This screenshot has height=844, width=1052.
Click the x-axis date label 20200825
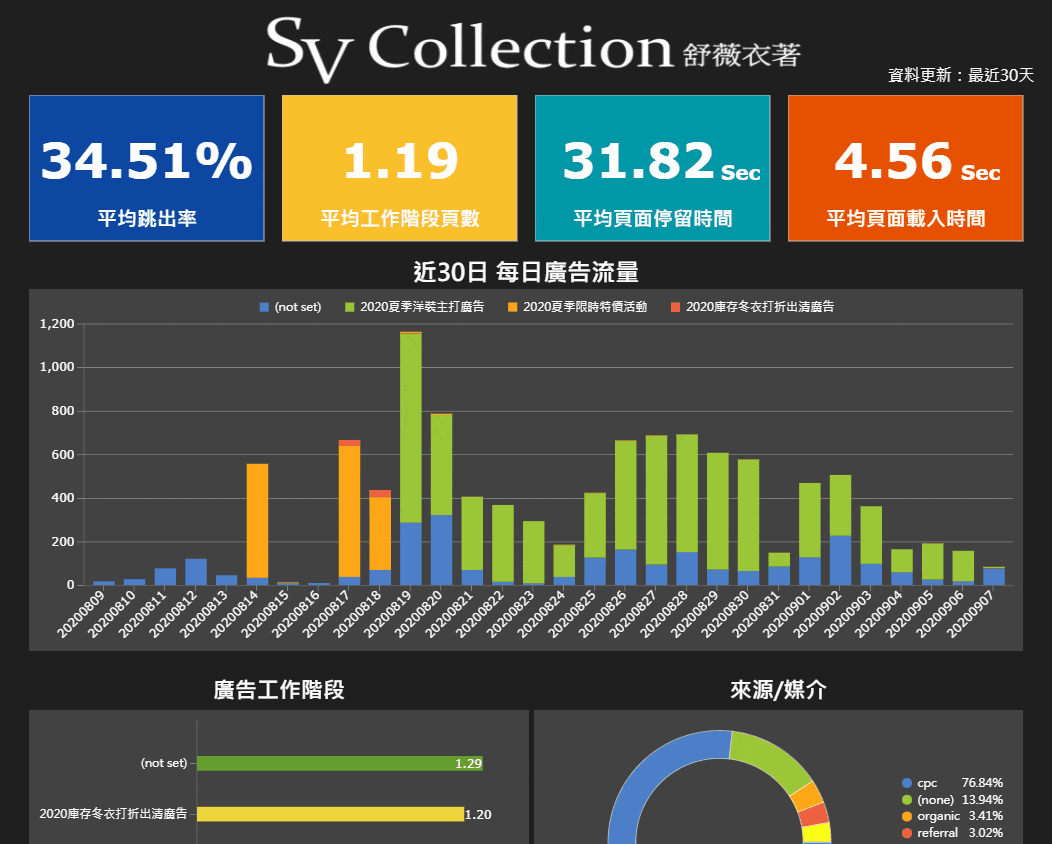point(572,613)
